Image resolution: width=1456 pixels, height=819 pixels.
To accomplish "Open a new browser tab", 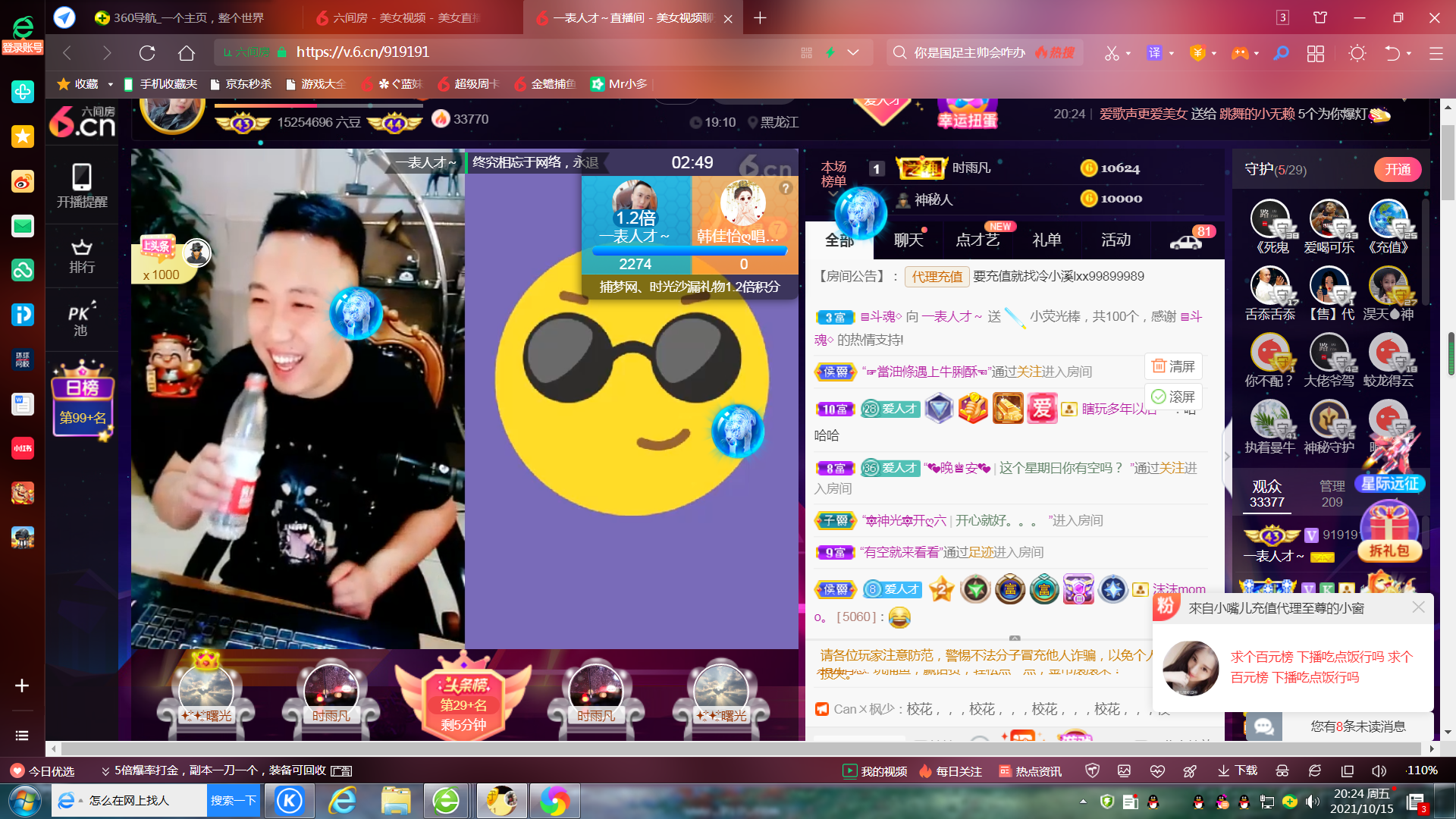I will click(x=760, y=17).
